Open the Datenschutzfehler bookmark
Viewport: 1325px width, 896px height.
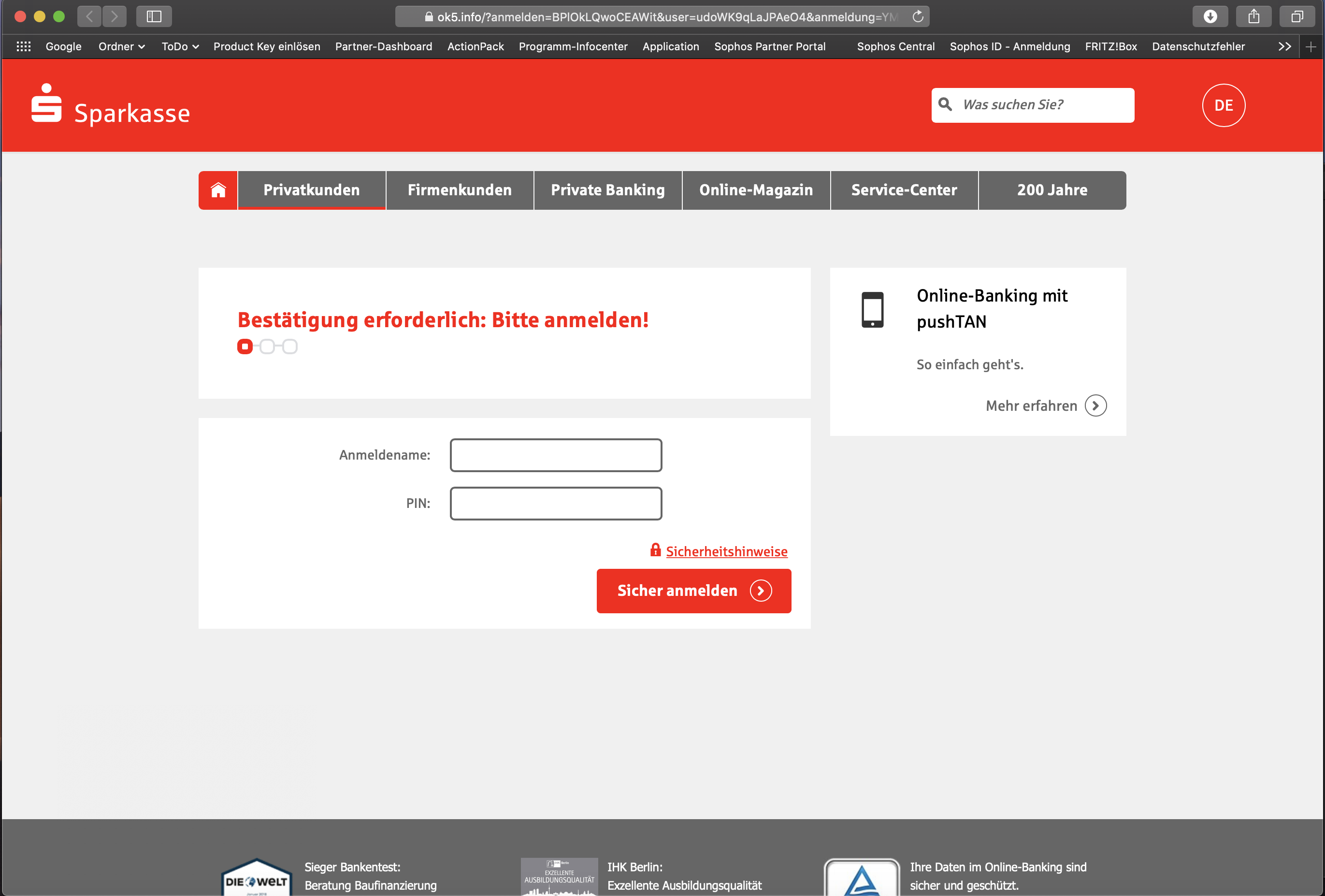[1198, 46]
